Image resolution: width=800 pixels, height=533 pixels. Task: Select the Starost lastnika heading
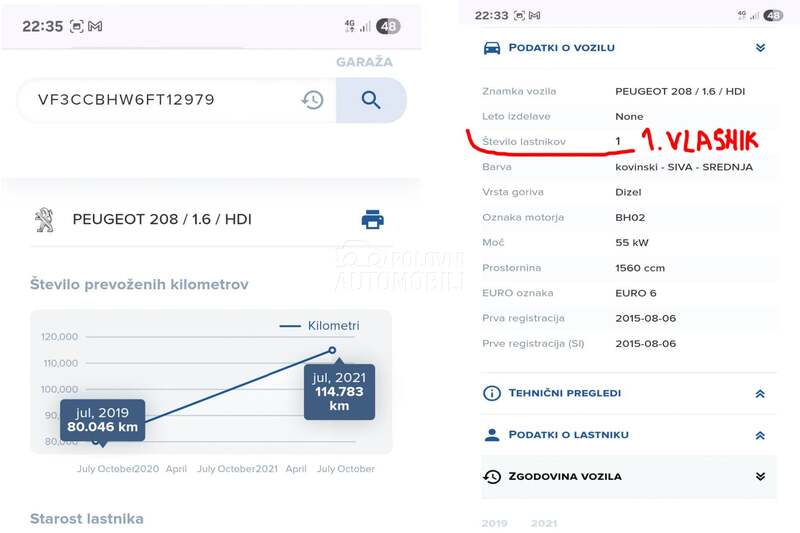click(x=87, y=519)
